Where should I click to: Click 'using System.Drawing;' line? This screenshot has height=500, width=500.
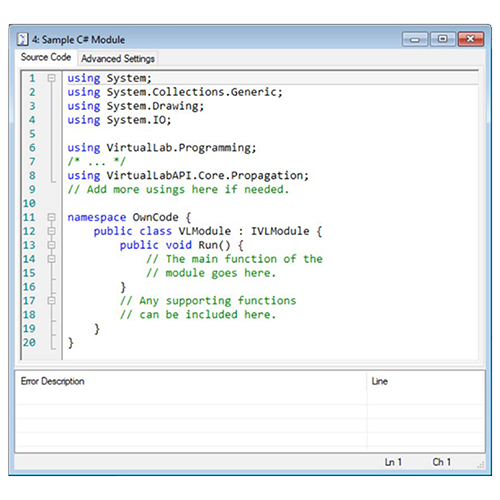click(x=136, y=106)
